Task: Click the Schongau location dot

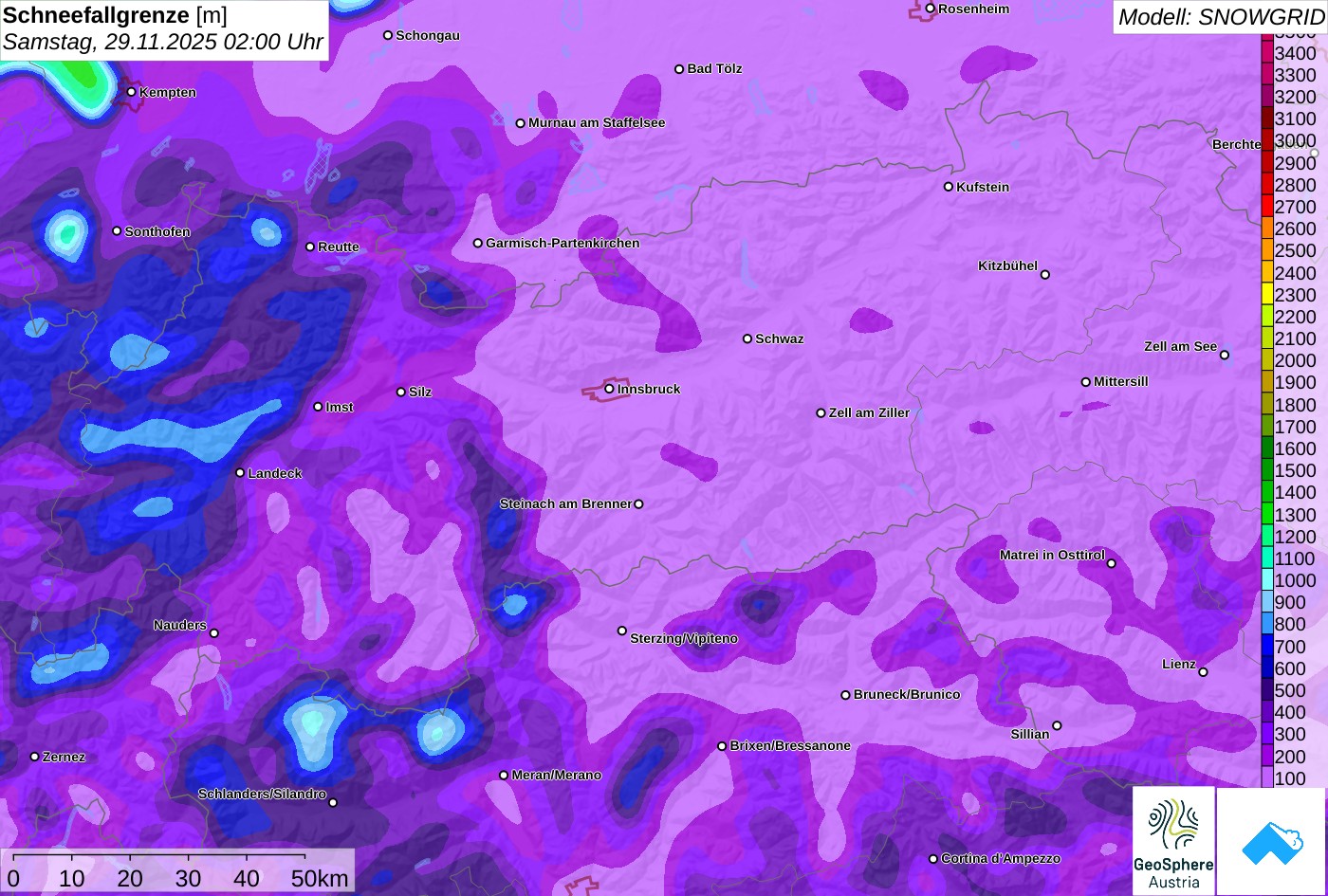Action: [x=387, y=35]
